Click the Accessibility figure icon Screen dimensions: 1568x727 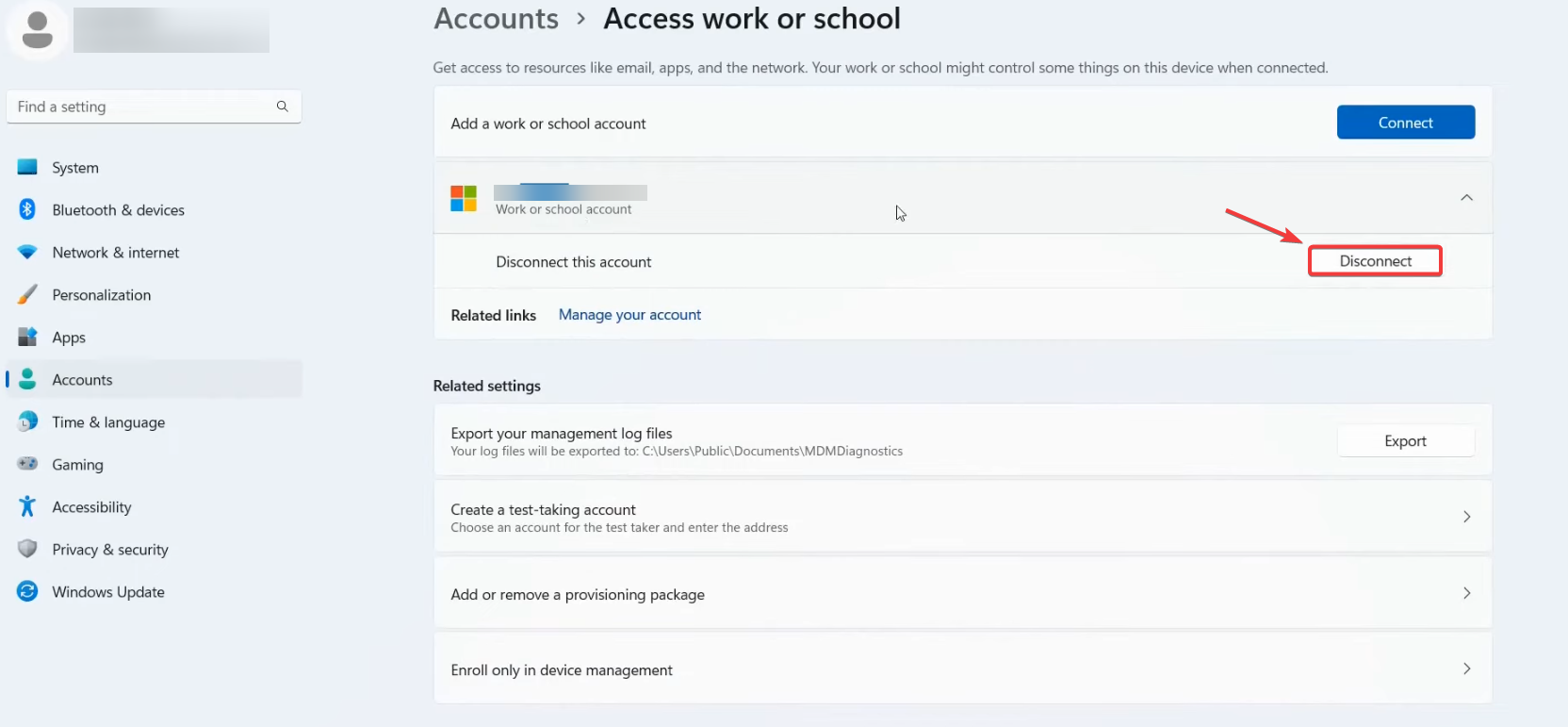coord(27,506)
